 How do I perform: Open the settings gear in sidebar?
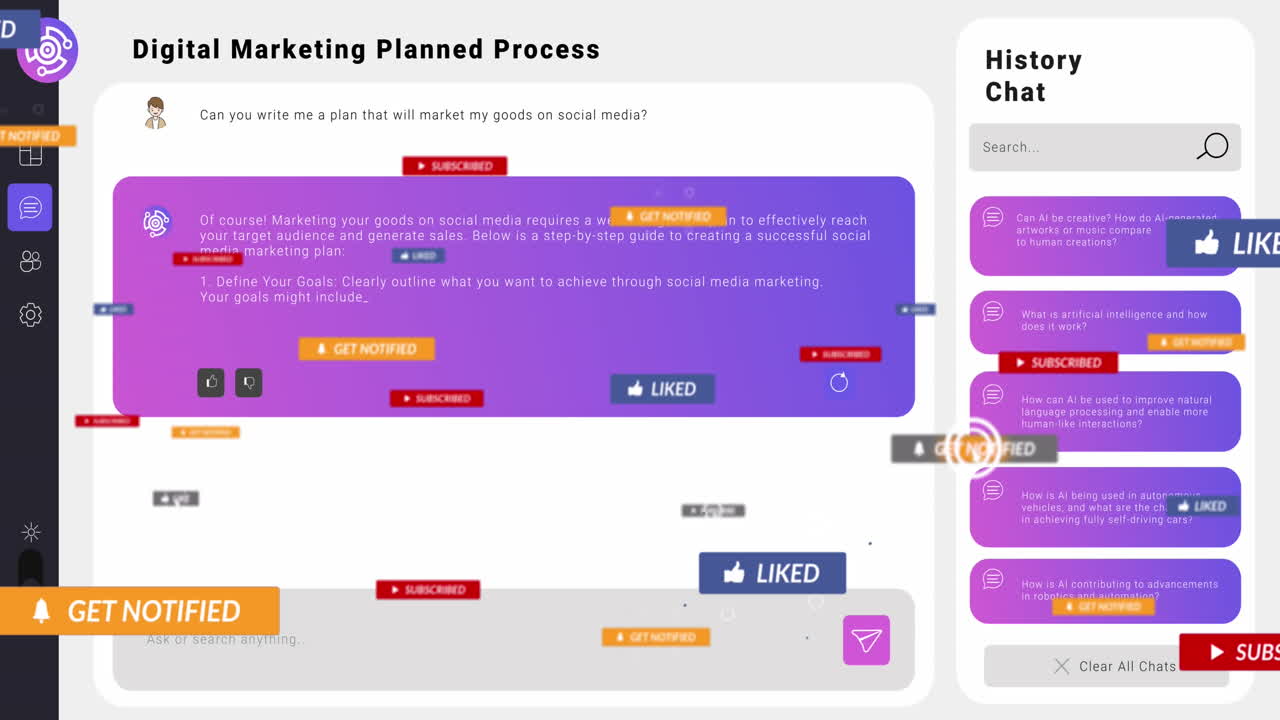click(x=30, y=315)
